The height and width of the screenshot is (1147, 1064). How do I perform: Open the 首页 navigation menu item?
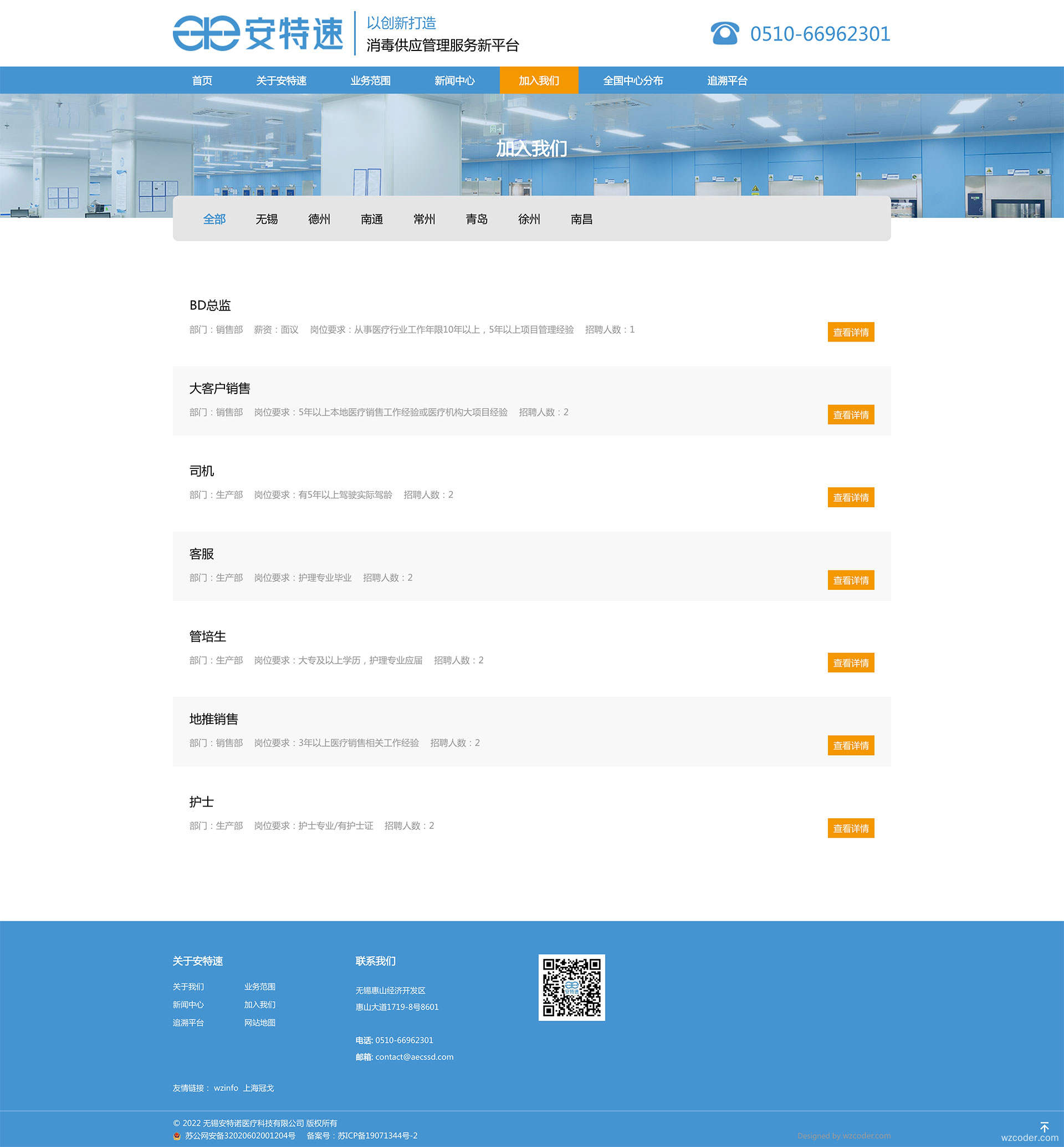pos(202,80)
